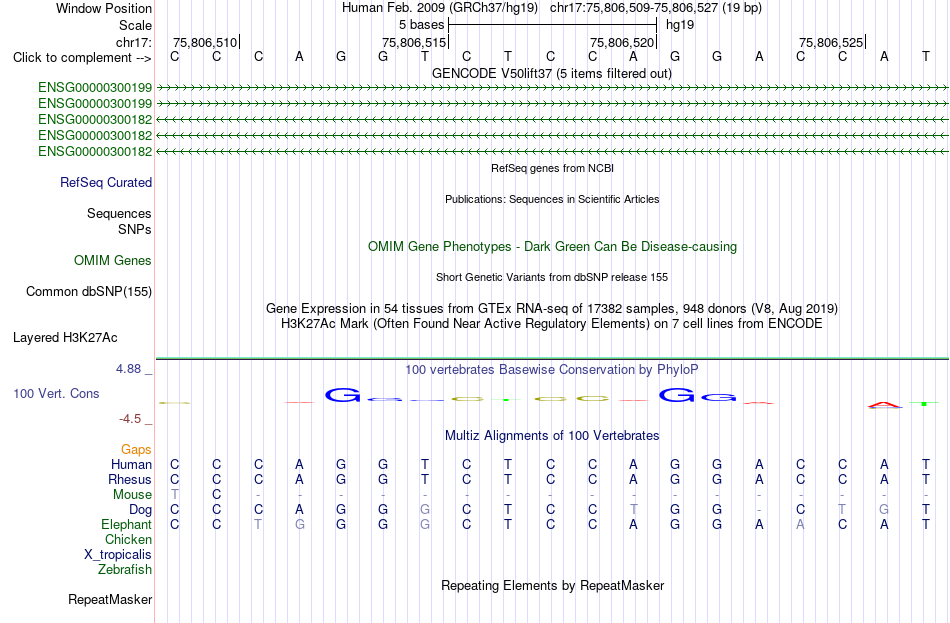
Task: Select the Human species label
Action: [x=131, y=464]
